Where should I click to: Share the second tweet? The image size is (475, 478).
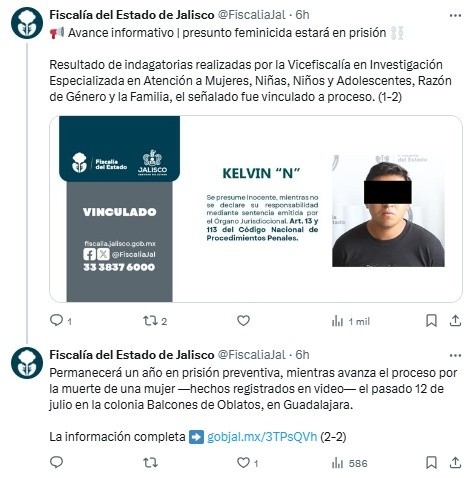455,463
